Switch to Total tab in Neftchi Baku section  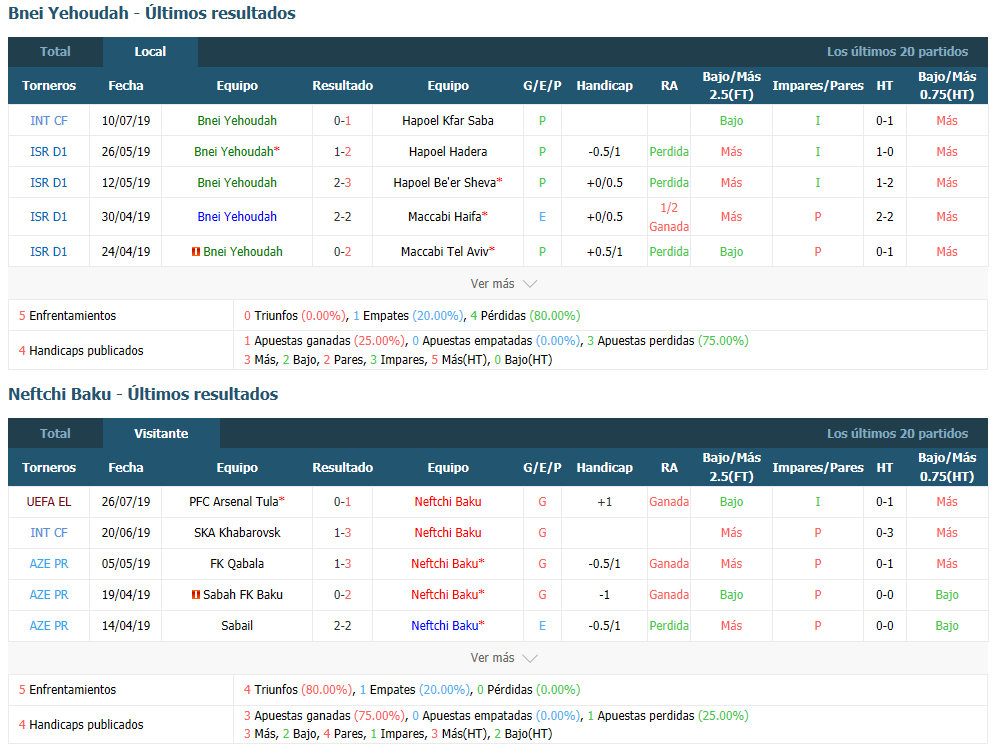click(x=56, y=433)
